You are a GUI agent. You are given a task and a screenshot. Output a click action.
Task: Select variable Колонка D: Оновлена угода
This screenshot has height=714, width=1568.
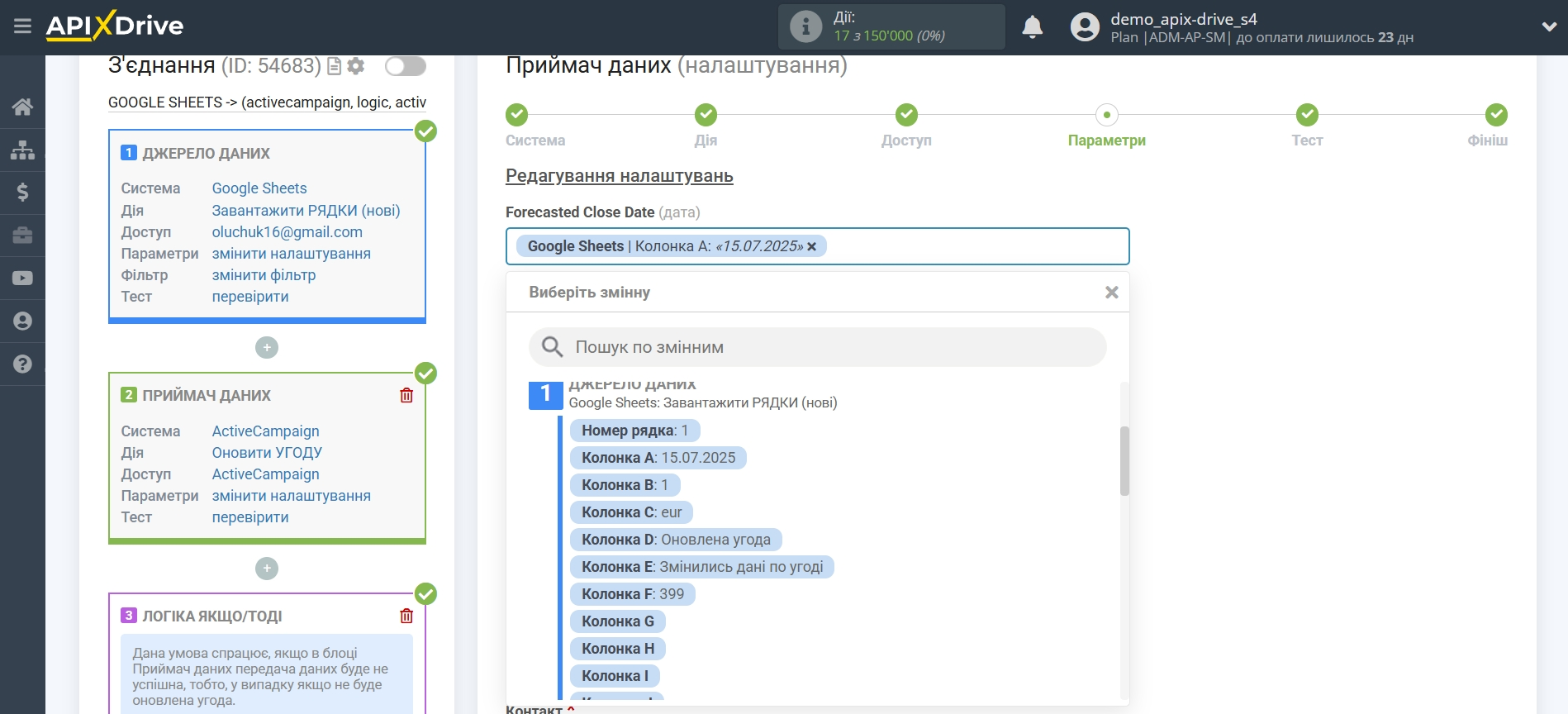[x=676, y=540]
